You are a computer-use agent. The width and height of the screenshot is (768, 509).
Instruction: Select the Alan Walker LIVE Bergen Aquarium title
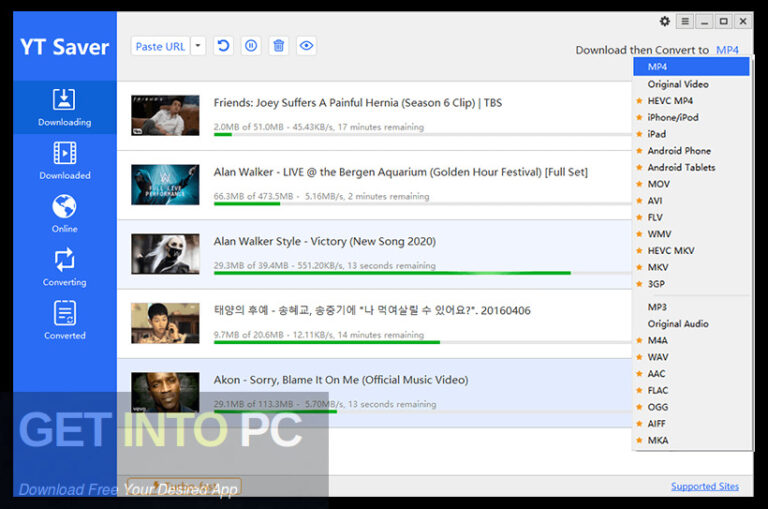[x=401, y=172]
